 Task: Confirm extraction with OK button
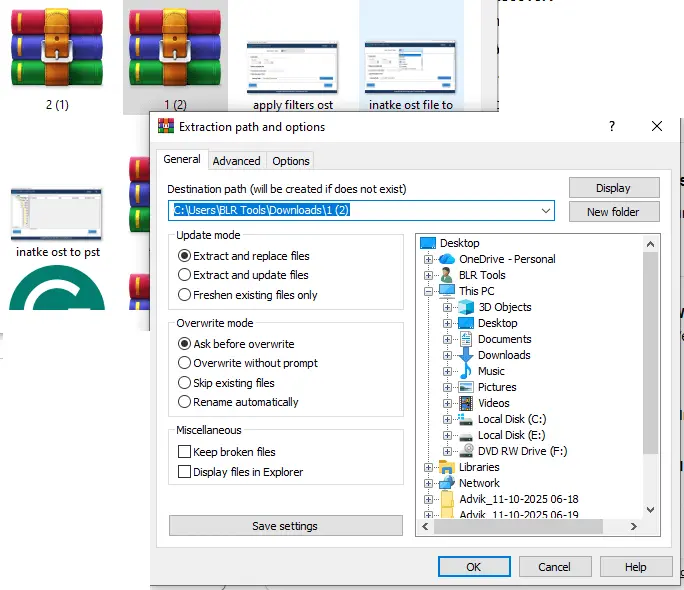click(474, 566)
